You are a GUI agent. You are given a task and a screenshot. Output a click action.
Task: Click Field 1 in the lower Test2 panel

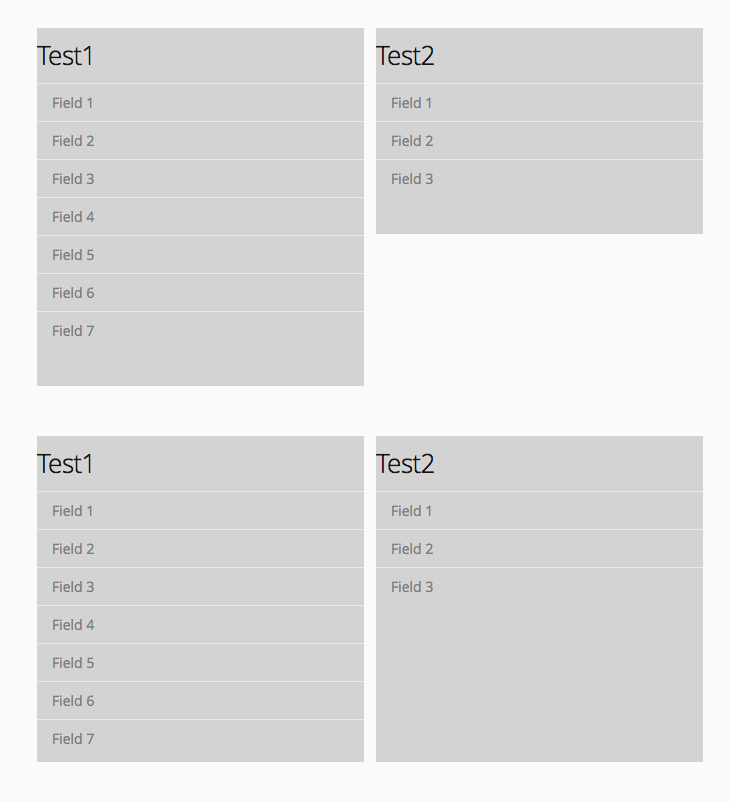click(539, 511)
